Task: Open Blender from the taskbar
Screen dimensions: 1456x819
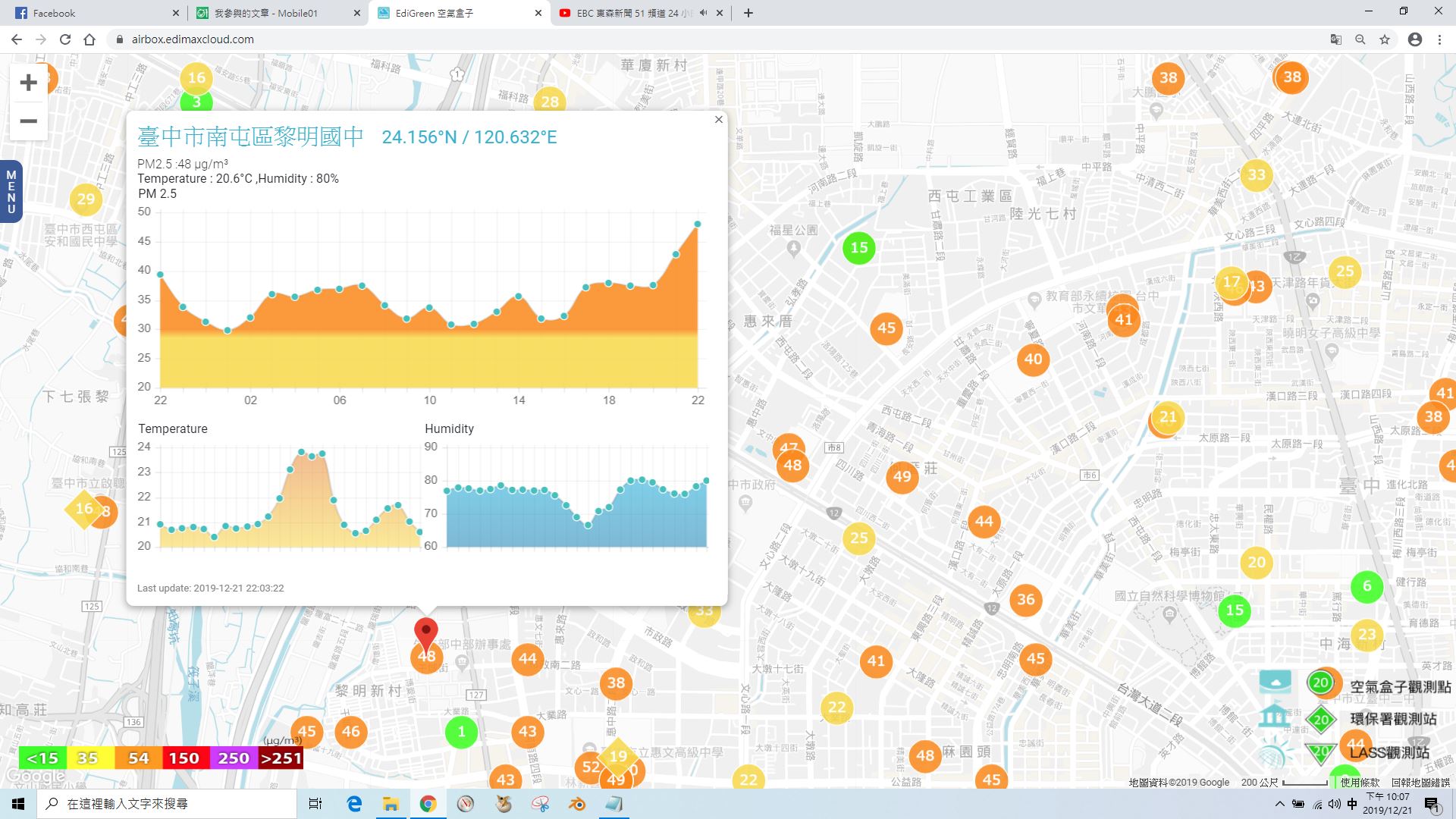Action: (578, 804)
